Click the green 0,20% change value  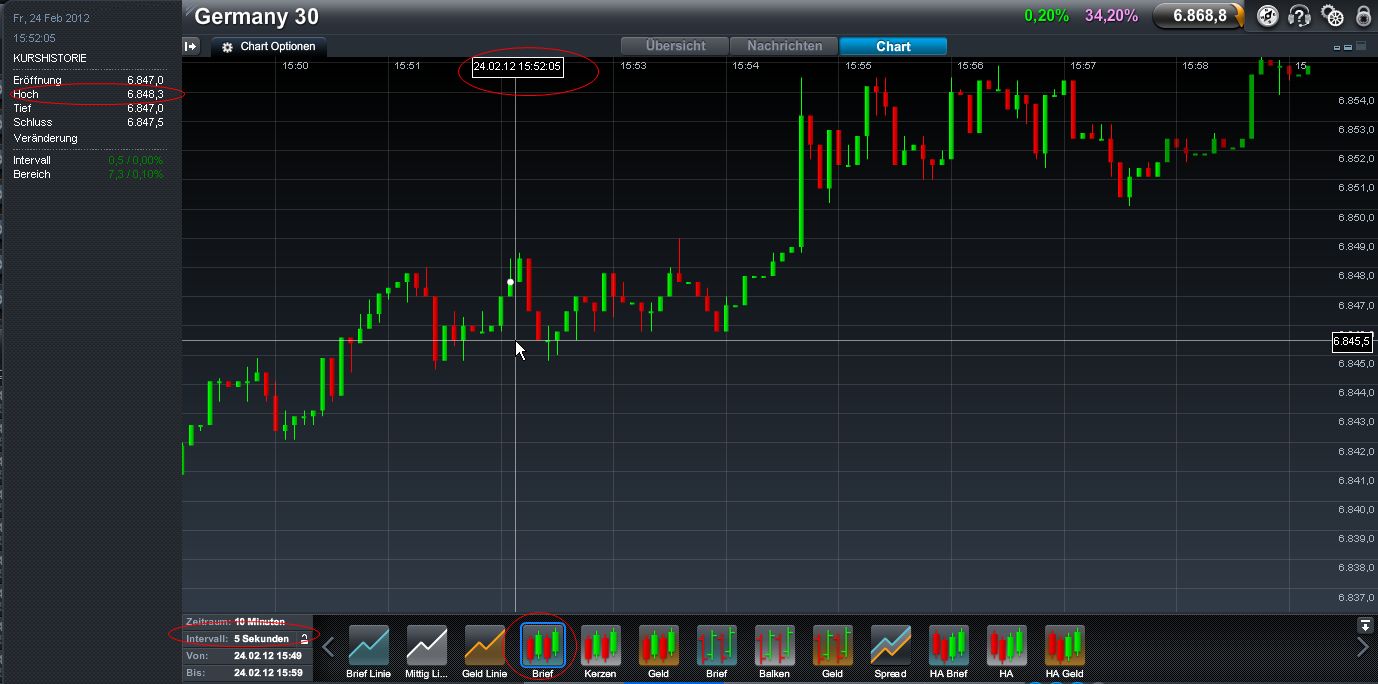click(1046, 16)
